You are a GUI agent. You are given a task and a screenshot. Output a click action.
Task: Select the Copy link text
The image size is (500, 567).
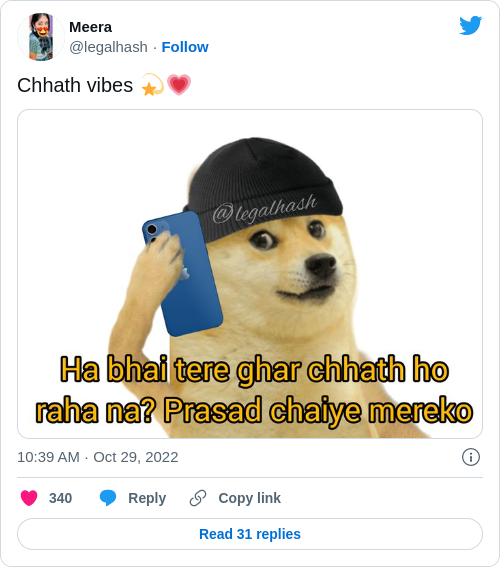click(249, 498)
